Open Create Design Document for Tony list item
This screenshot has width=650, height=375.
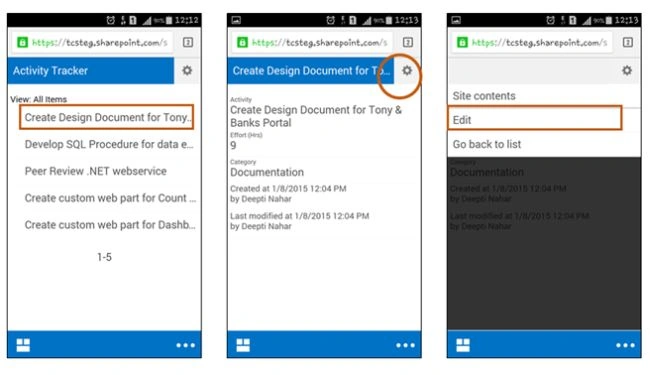107,117
